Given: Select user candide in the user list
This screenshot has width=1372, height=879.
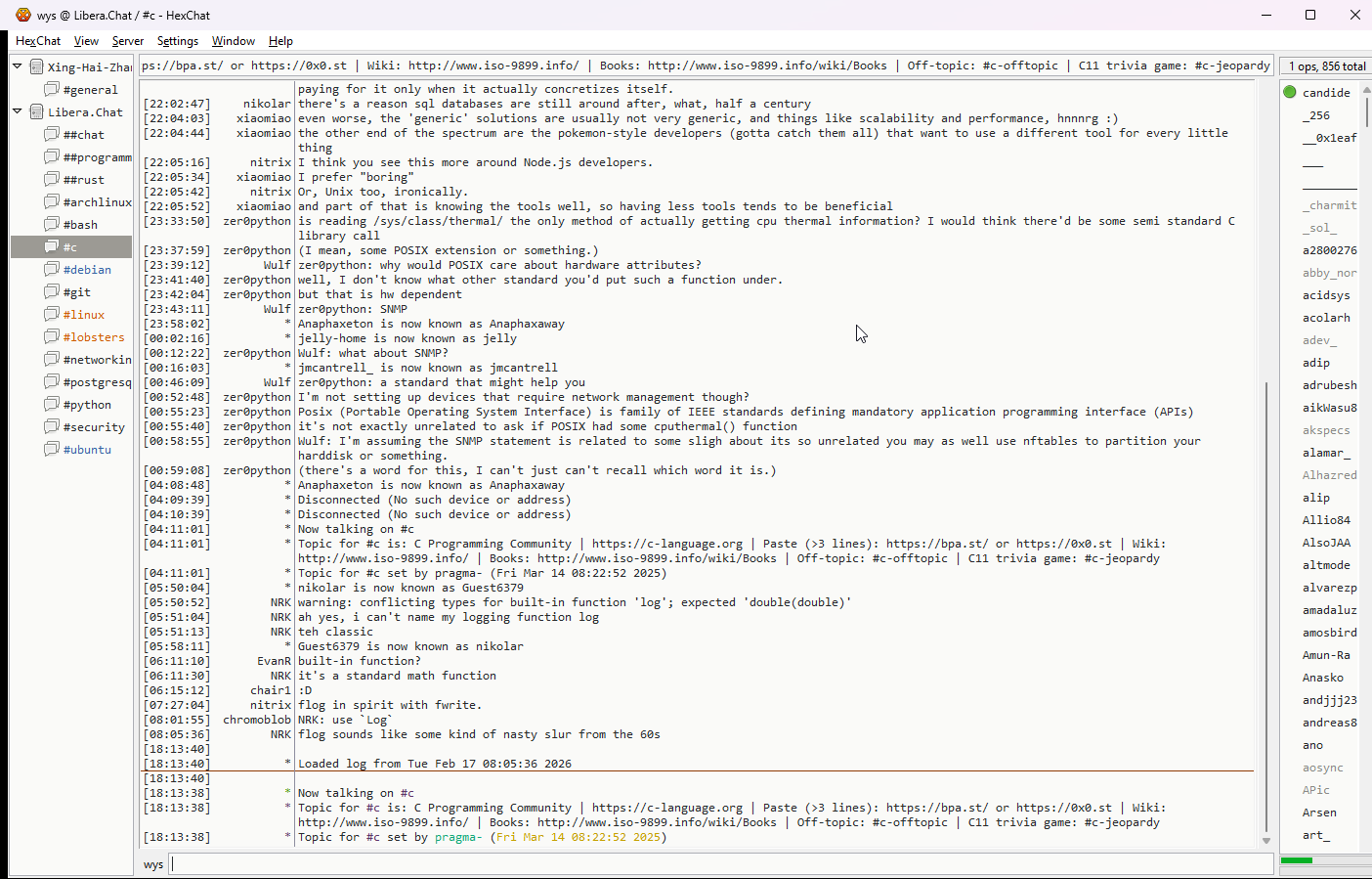Looking at the screenshot, I should (1326, 93).
